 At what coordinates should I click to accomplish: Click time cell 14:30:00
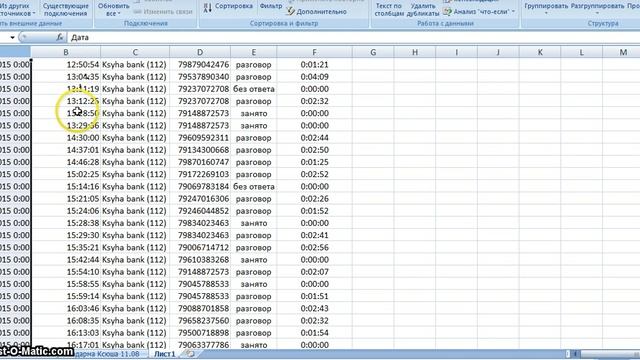(x=66, y=138)
